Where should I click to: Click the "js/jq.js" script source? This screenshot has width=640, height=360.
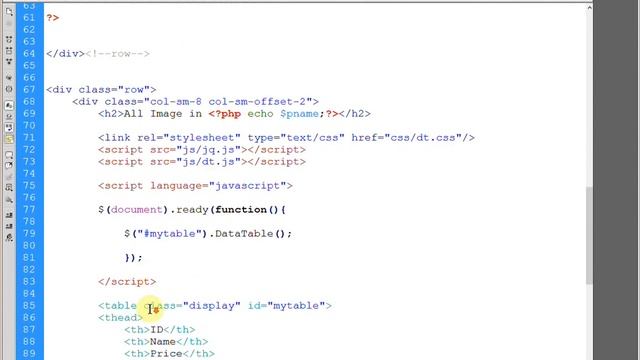[209, 150]
